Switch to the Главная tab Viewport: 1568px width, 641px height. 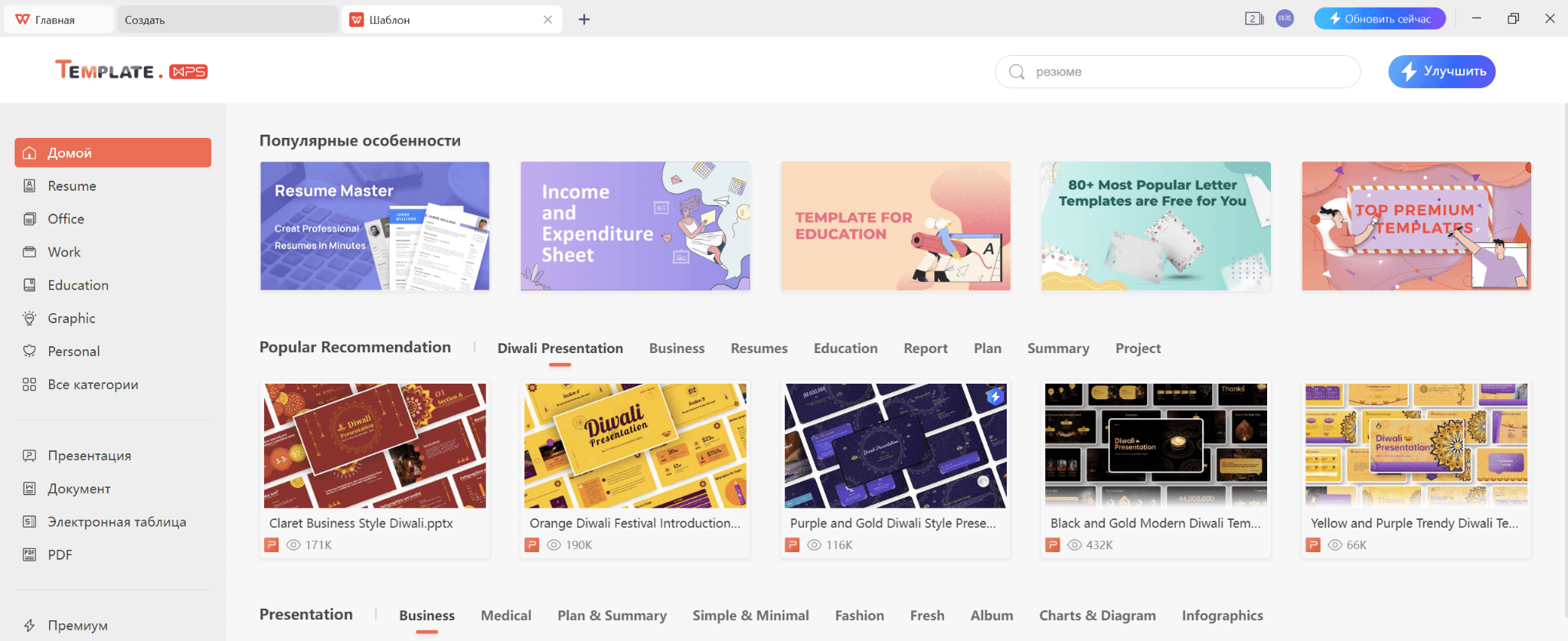click(x=57, y=20)
